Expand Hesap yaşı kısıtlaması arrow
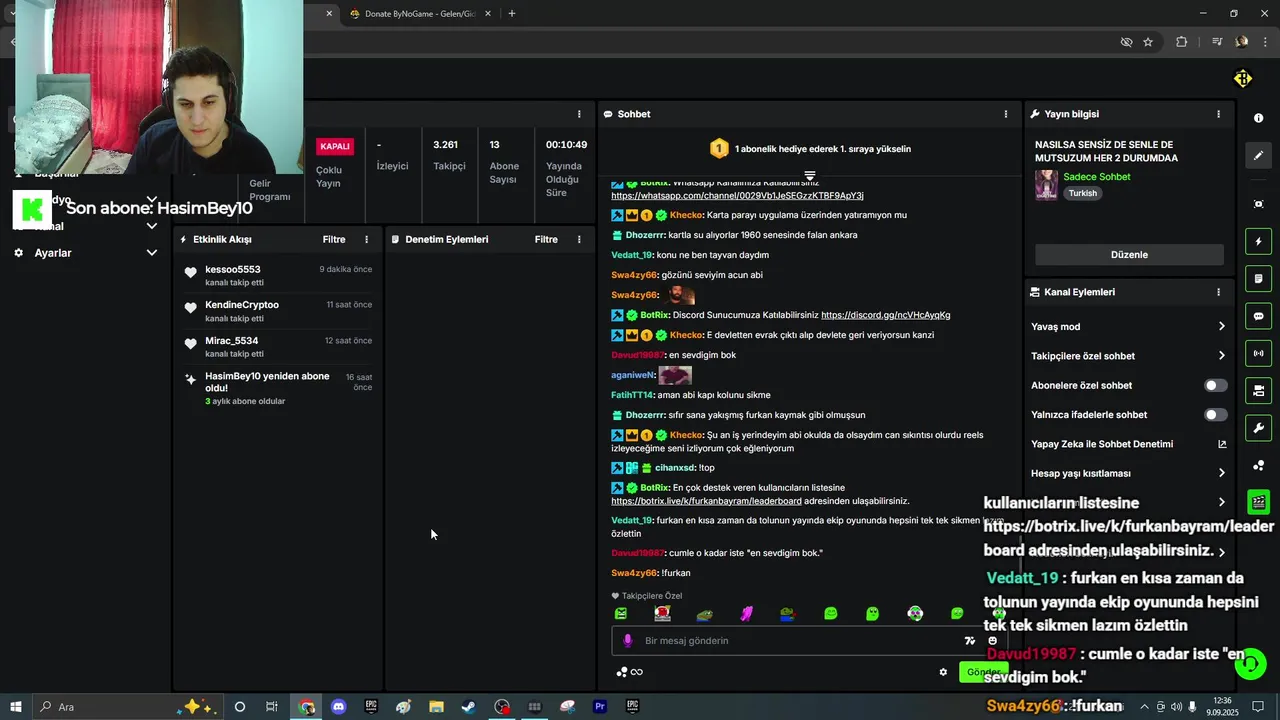This screenshot has width=1280, height=720. [1221, 473]
